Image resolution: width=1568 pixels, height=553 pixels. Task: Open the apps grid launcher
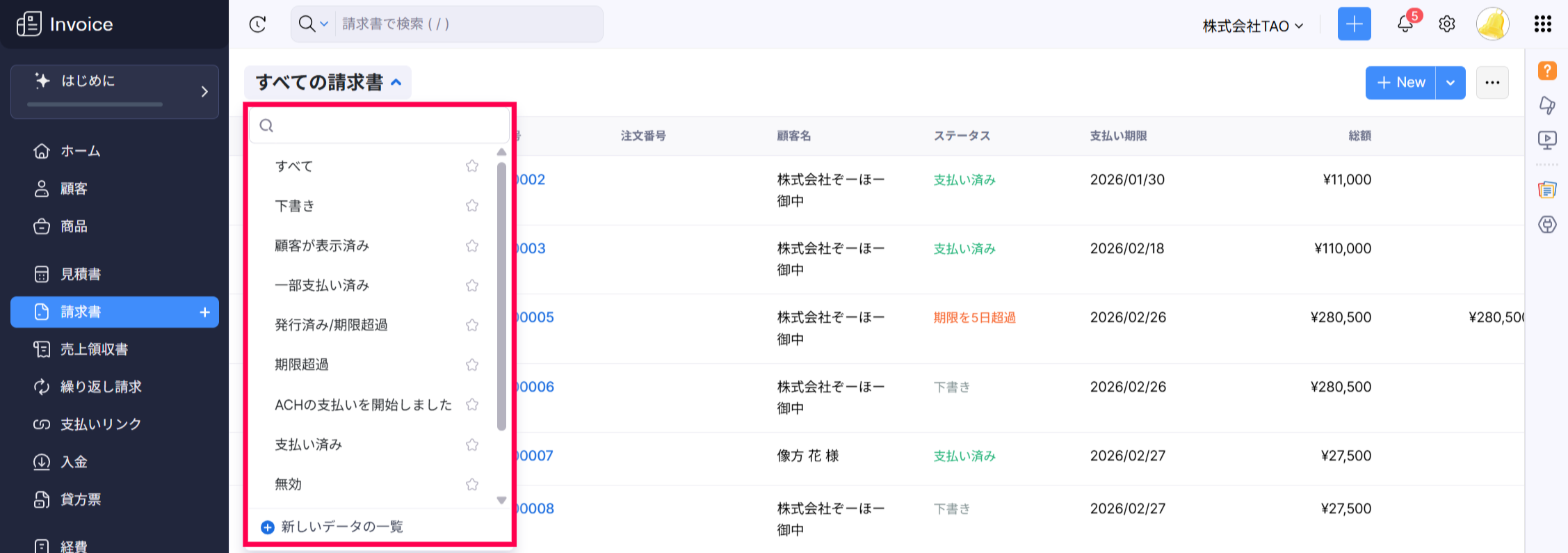pyautogui.click(x=1543, y=24)
